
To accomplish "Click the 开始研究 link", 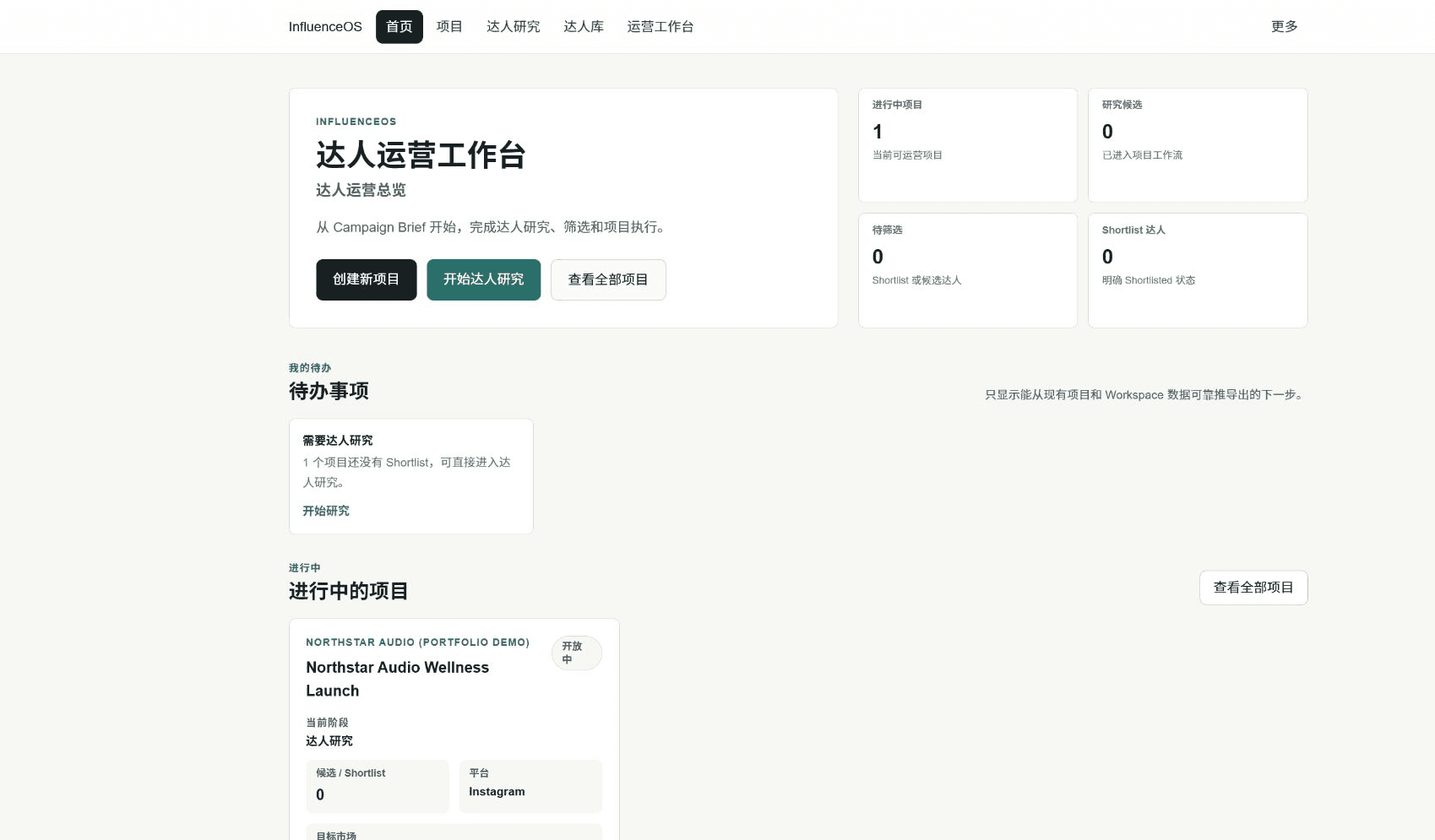I will 326,511.
